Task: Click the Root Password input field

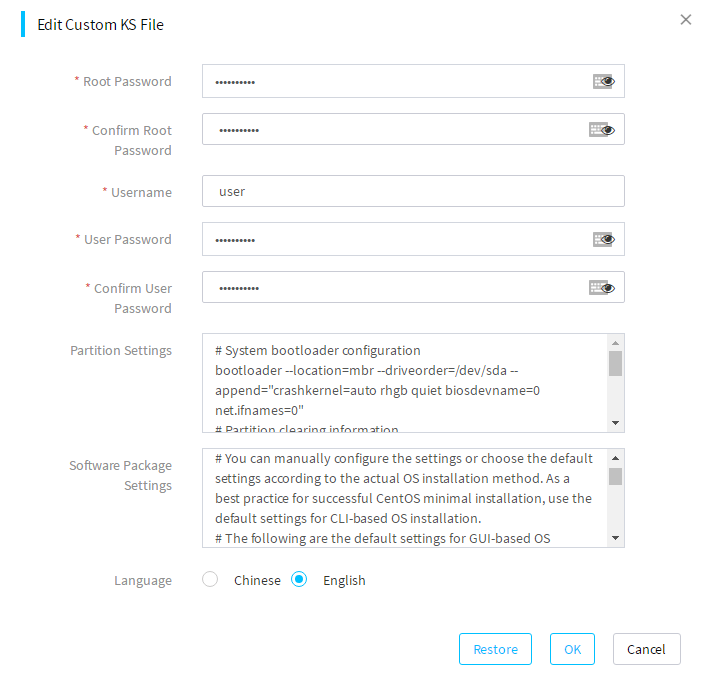Action: [413, 81]
